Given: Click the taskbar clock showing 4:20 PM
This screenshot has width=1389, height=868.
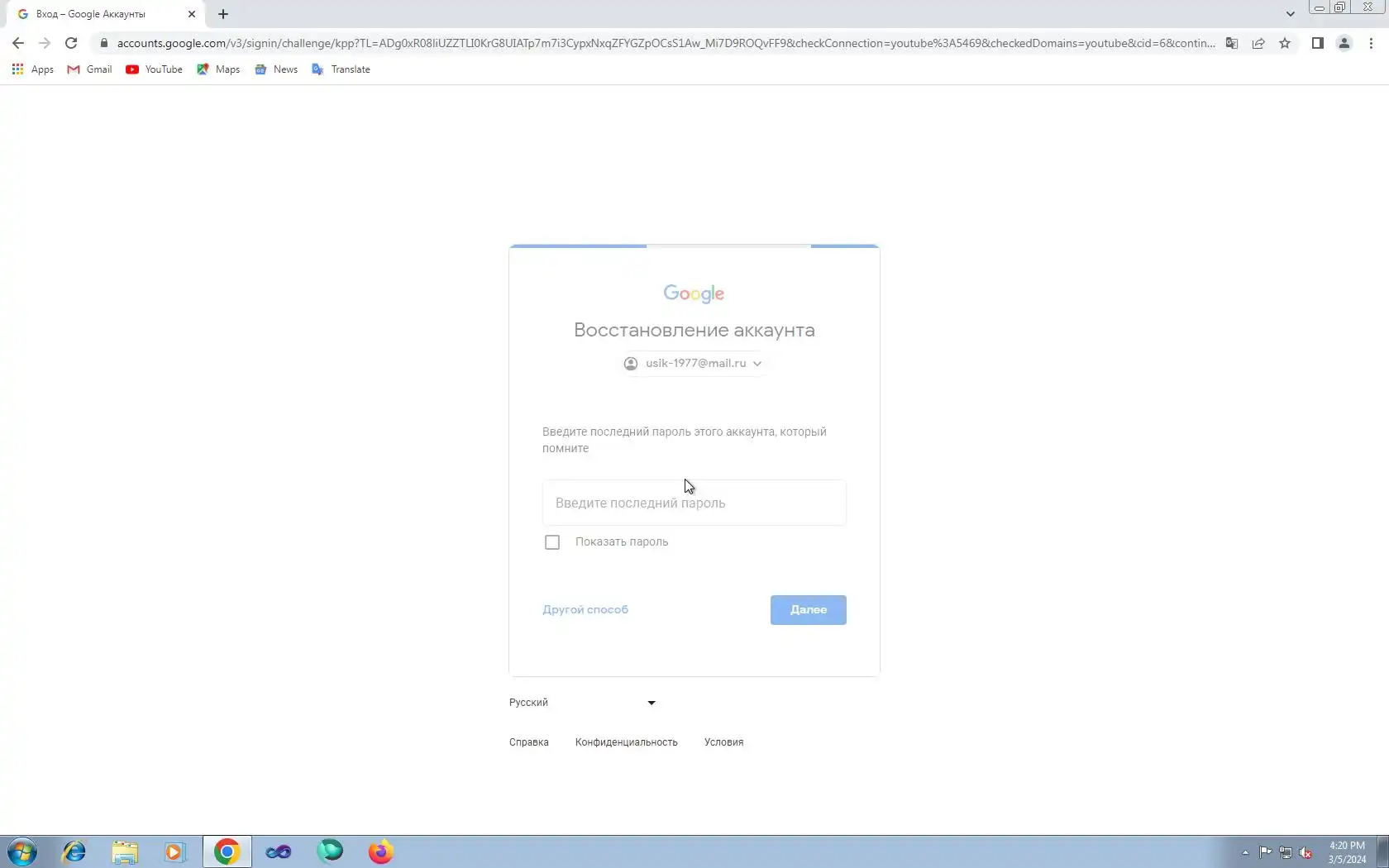Looking at the screenshot, I should pos(1347,852).
